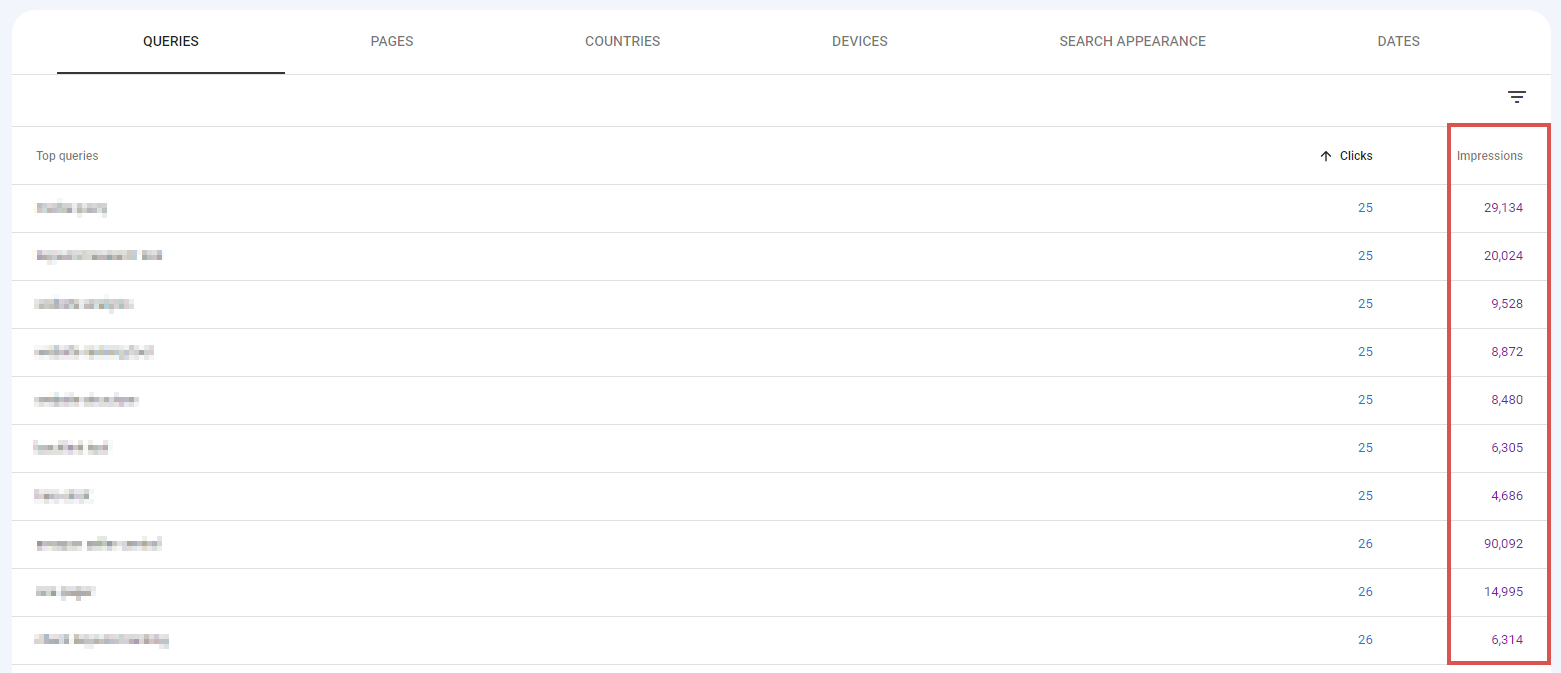This screenshot has width=1561, height=673.
Task: Click the clicks value 26 on the last row
Action: 1365,639
